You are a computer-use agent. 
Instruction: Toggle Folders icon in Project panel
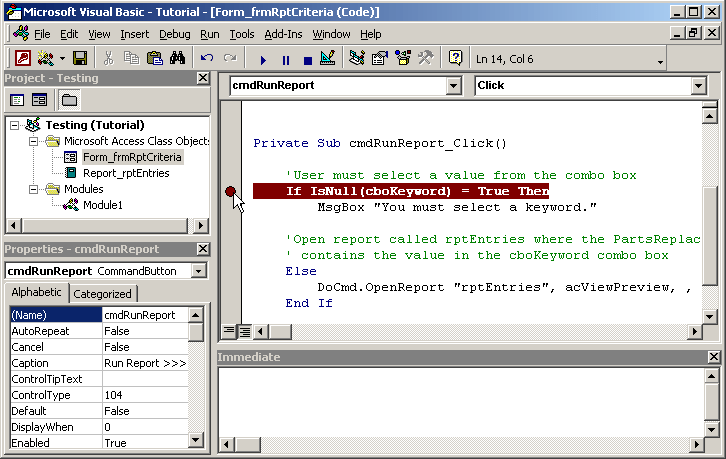pos(69,100)
